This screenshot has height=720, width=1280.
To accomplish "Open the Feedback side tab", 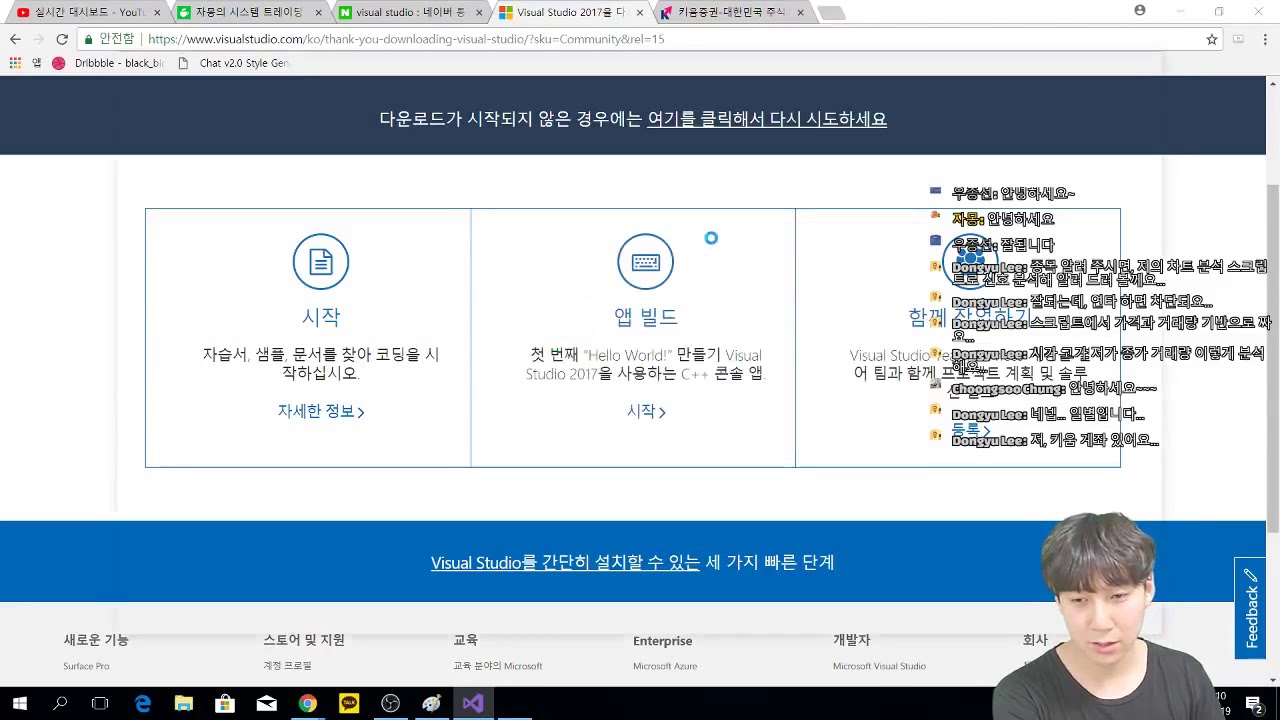I will coord(1250,608).
